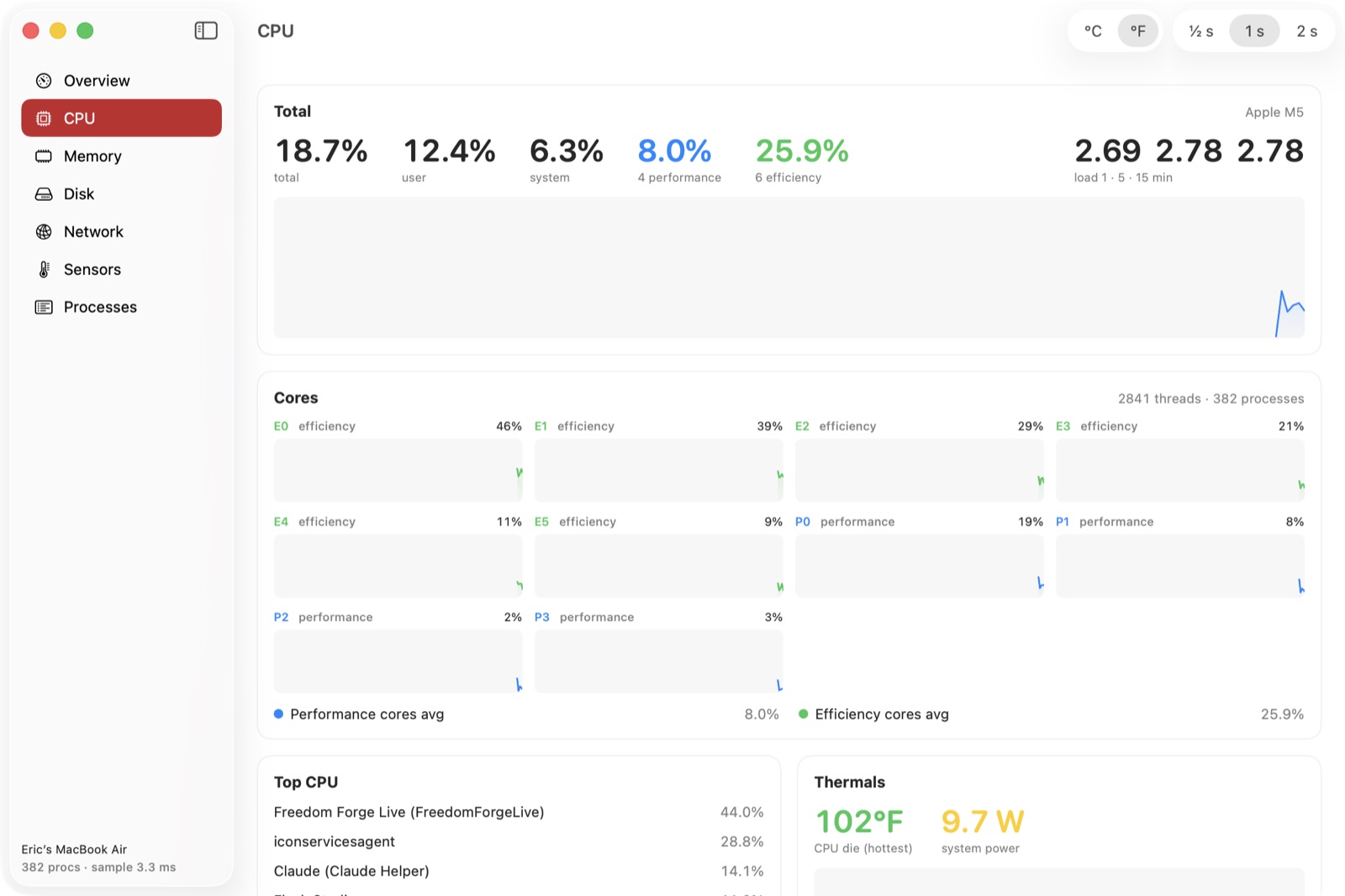Set refresh interval to ½ s
Screen dimensions: 1345x896
tap(1201, 31)
